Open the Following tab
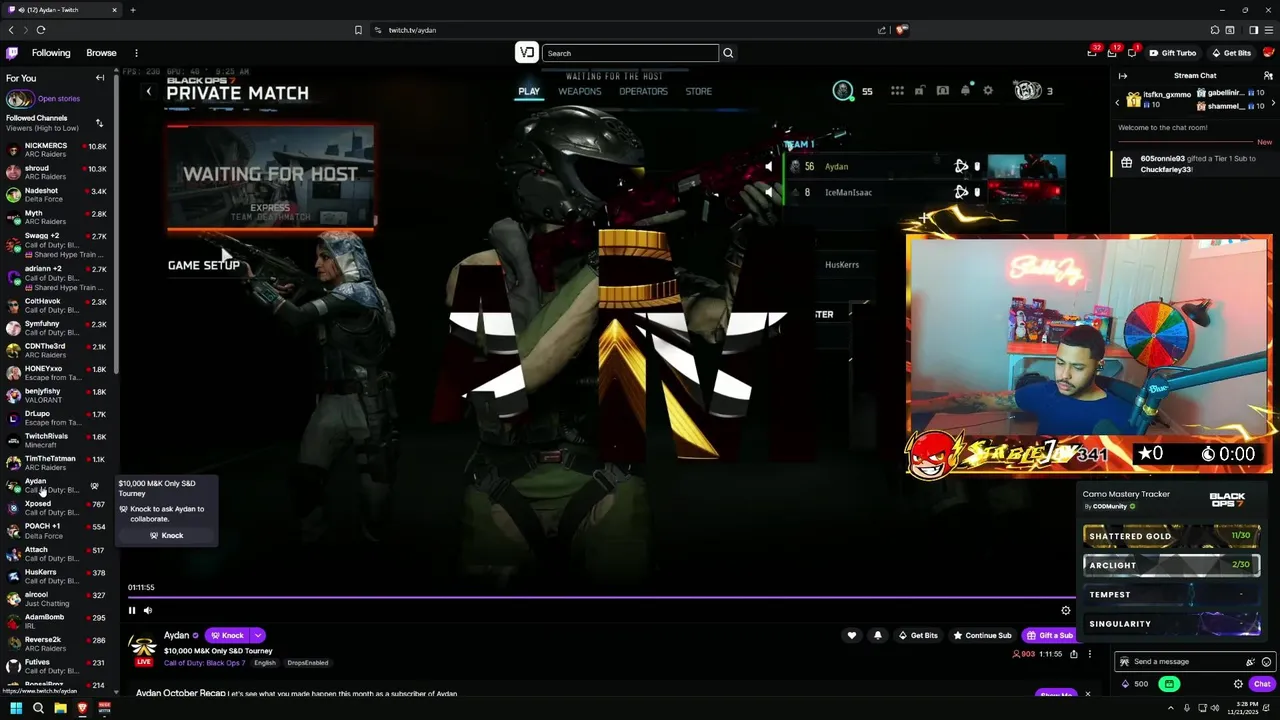The image size is (1280, 720). click(x=51, y=53)
